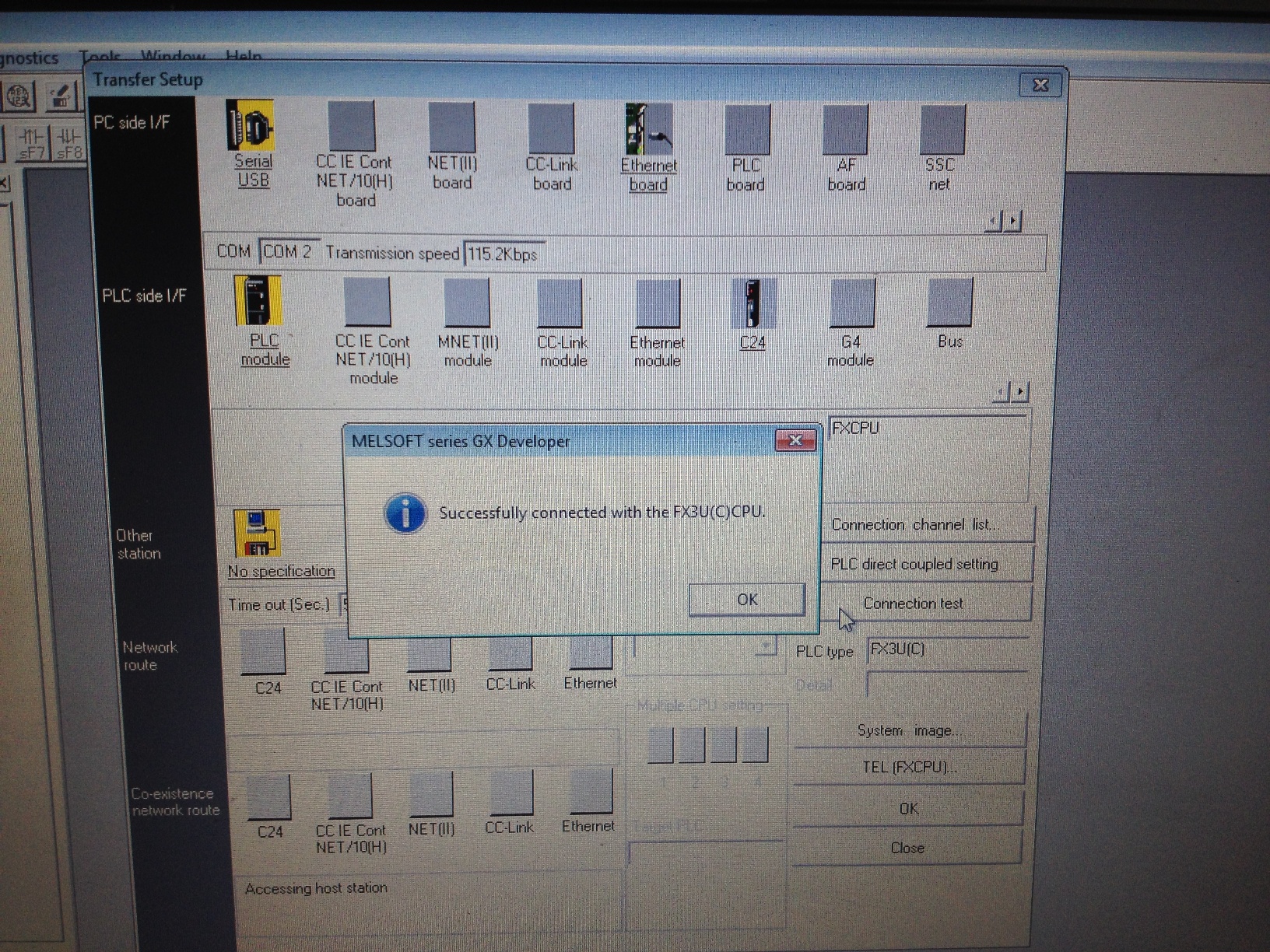Viewport: 1270px width, 952px height.
Task: Select the Ethernet board icon
Action: [x=649, y=129]
